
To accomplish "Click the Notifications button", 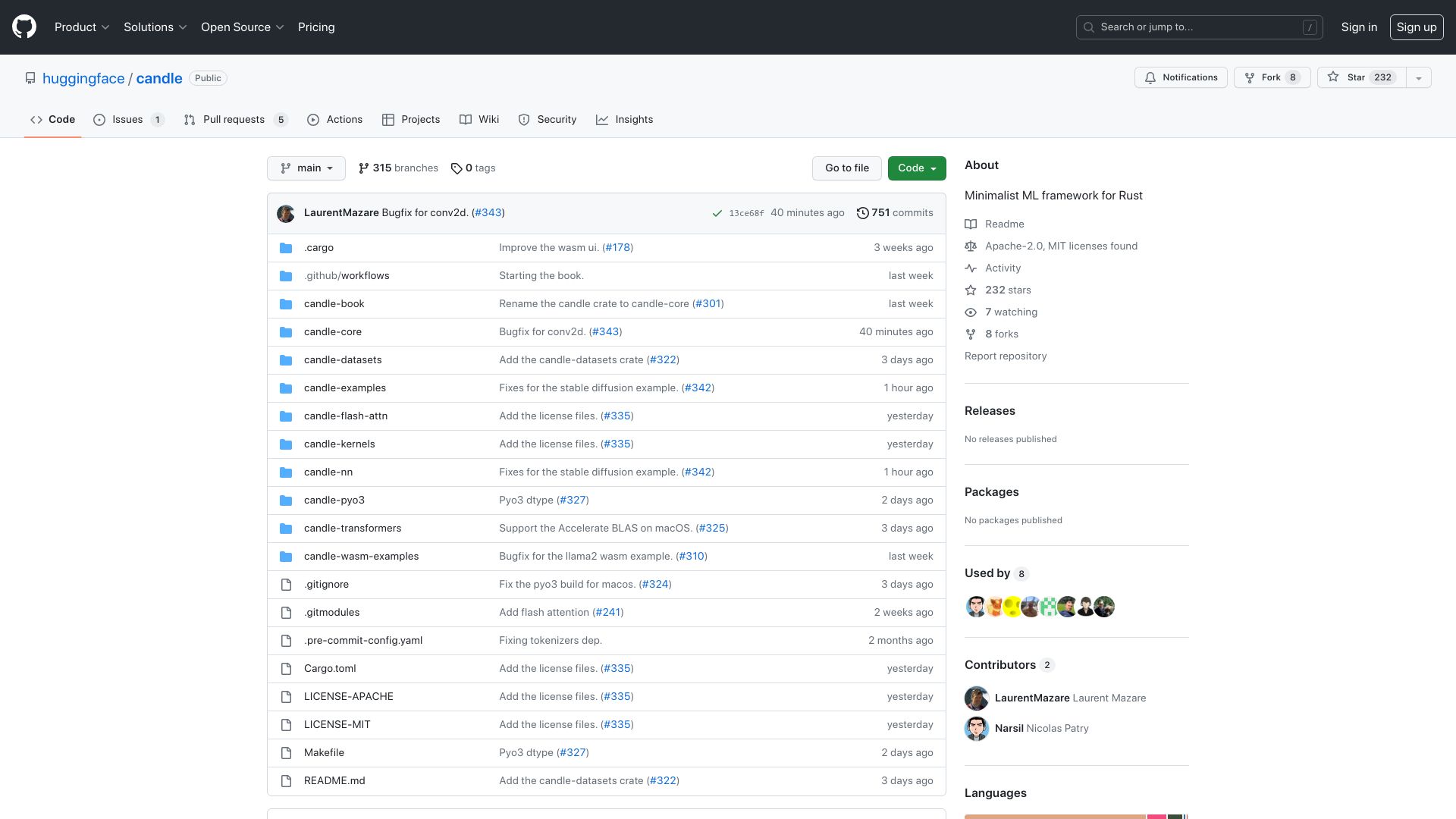I will point(1181,78).
